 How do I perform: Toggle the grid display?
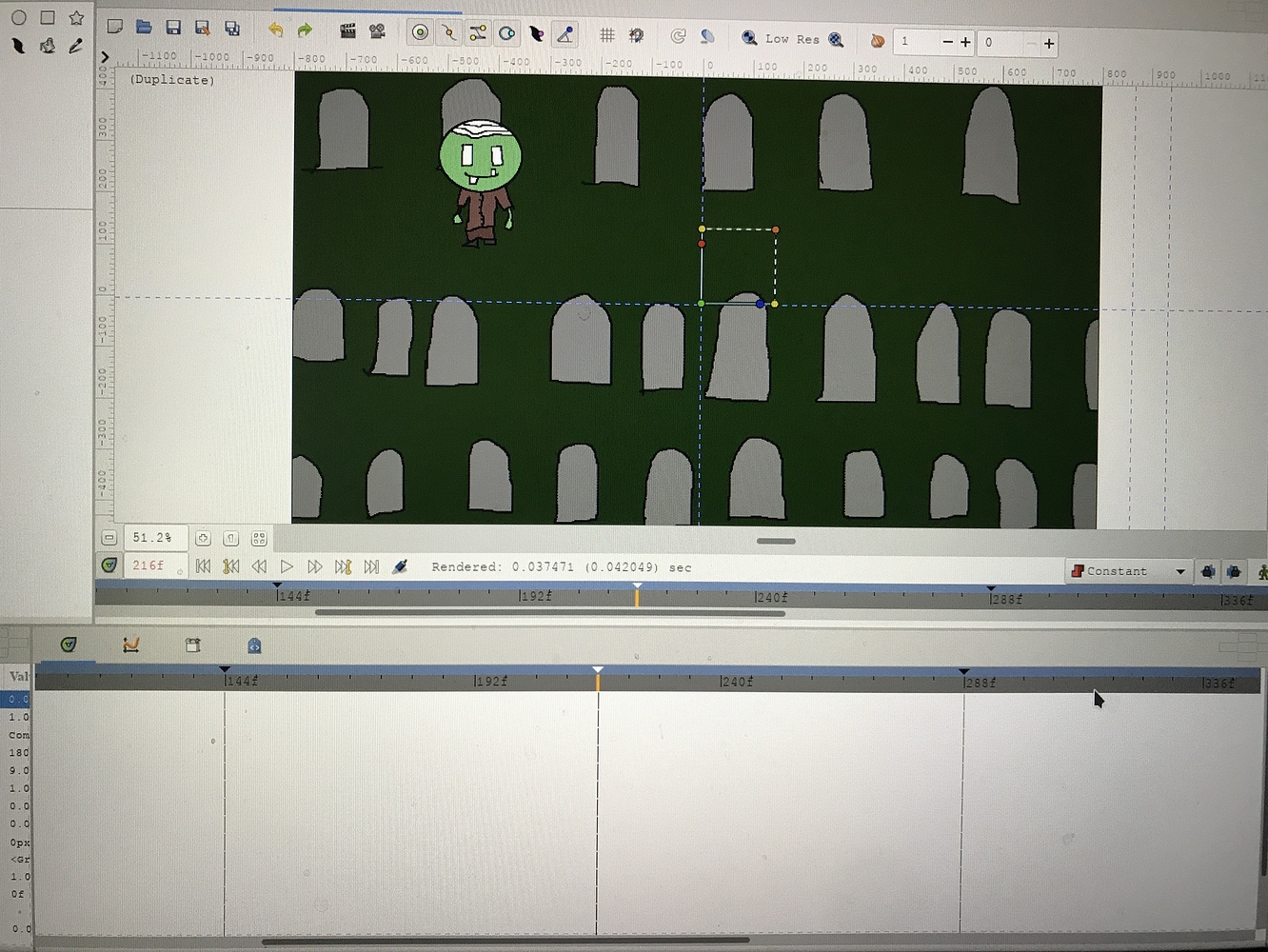tap(607, 35)
